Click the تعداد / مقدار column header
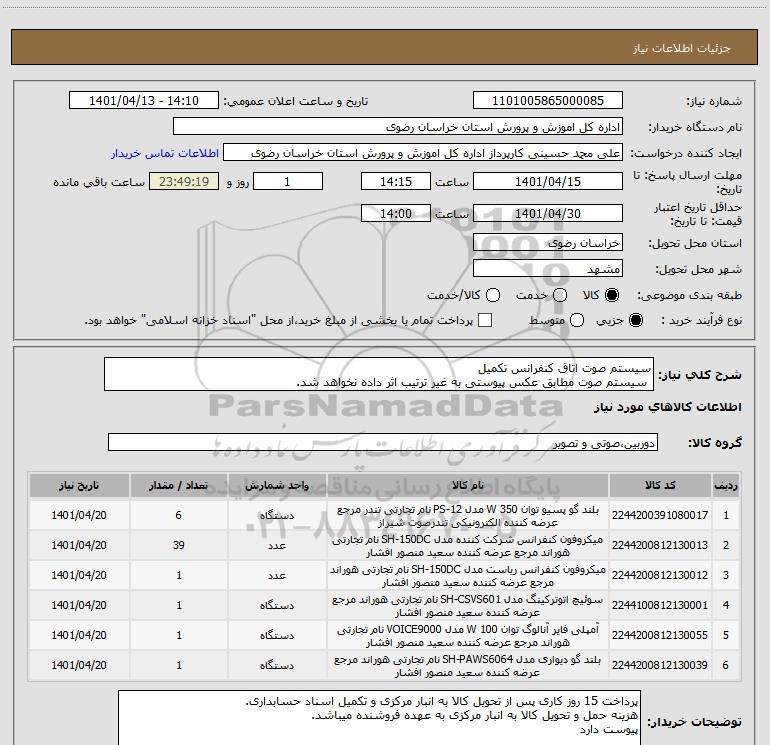 (179, 486)
